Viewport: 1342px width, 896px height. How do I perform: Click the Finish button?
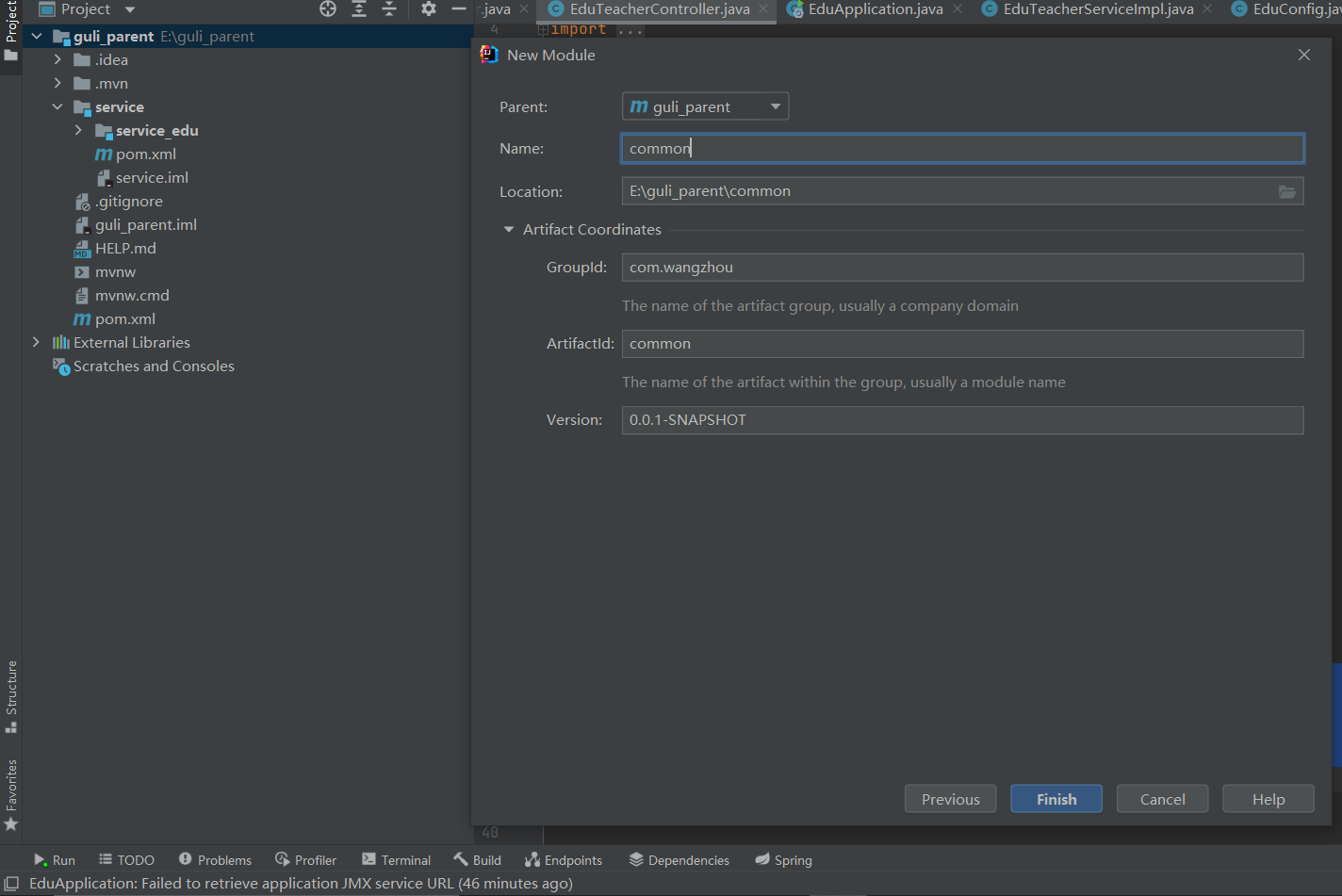pos(1056,798)
